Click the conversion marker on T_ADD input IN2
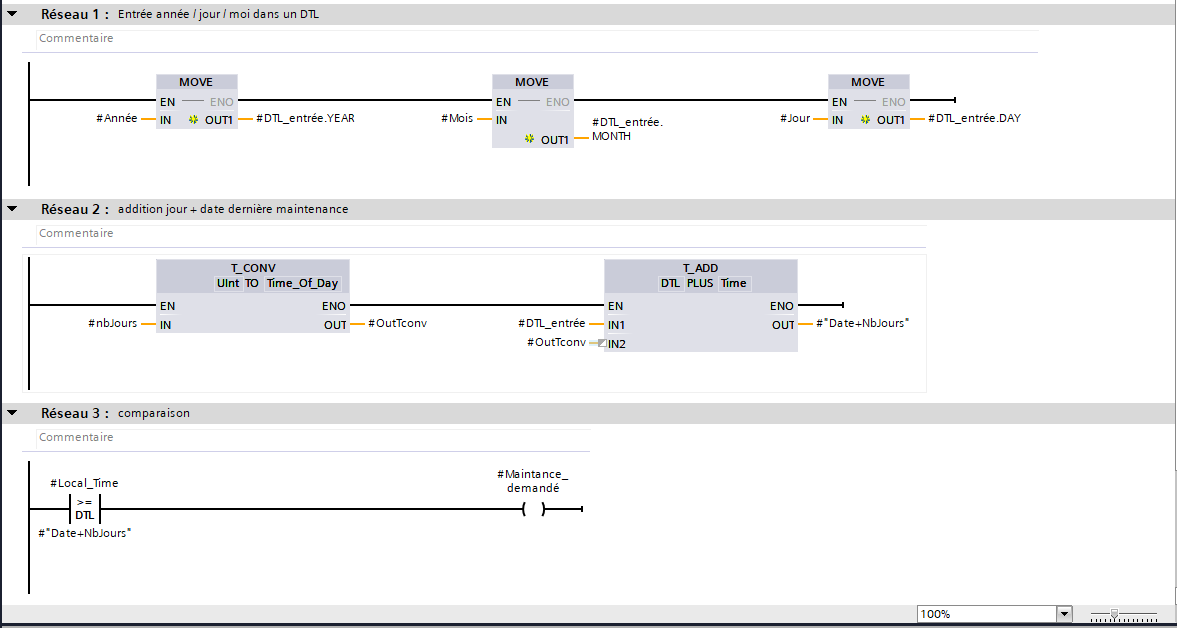Viewport: 1177px width, 628px height. pyautogui.click(x=599, y=343)
